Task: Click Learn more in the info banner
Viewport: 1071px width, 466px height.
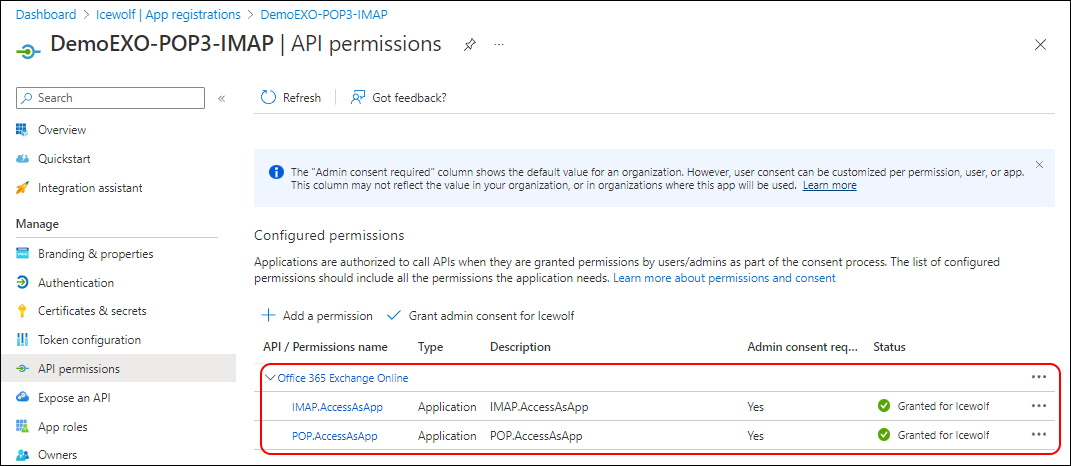Action: coord(829,185)
